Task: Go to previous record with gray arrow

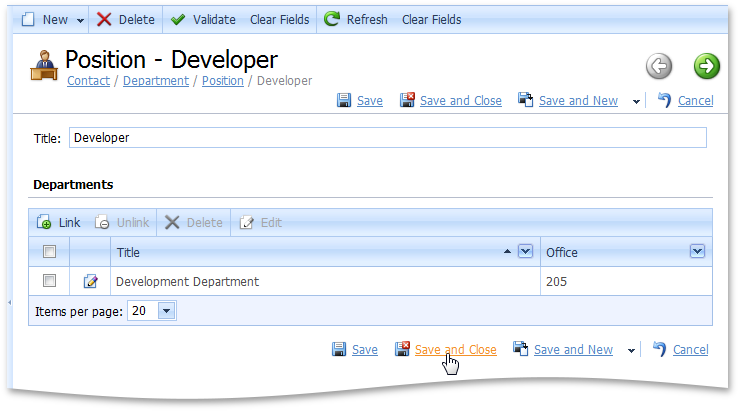Action: click(x=659, y=66)
